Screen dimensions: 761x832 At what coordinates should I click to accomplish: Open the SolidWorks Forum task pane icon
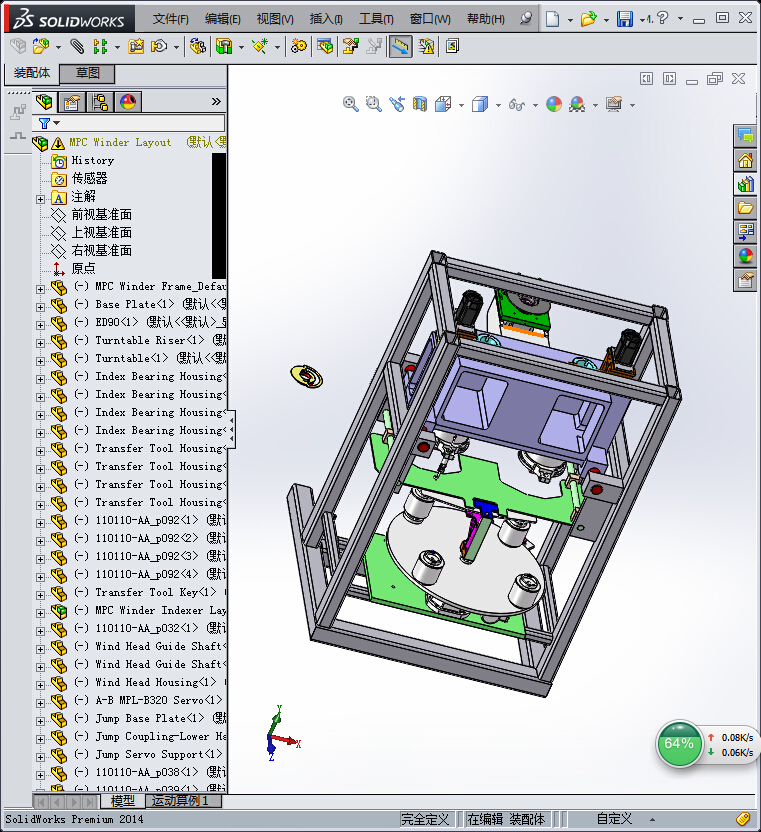click(746, 136)
